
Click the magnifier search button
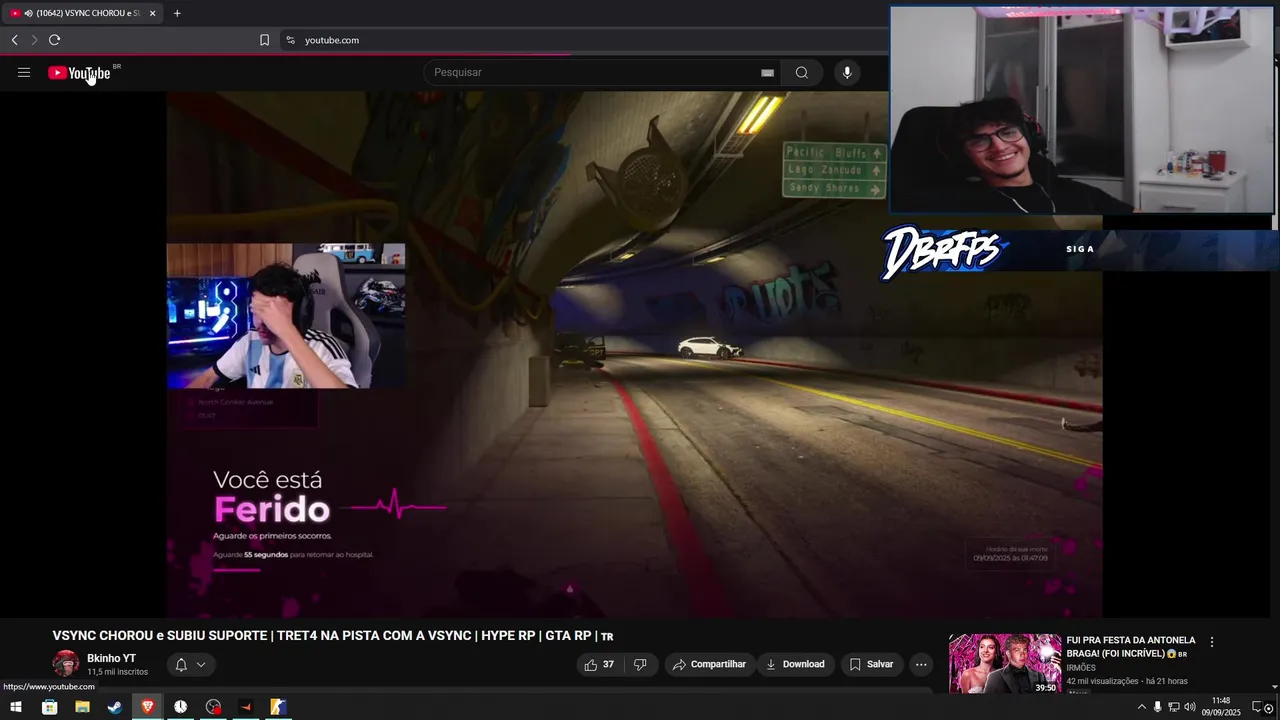[802, 72]
